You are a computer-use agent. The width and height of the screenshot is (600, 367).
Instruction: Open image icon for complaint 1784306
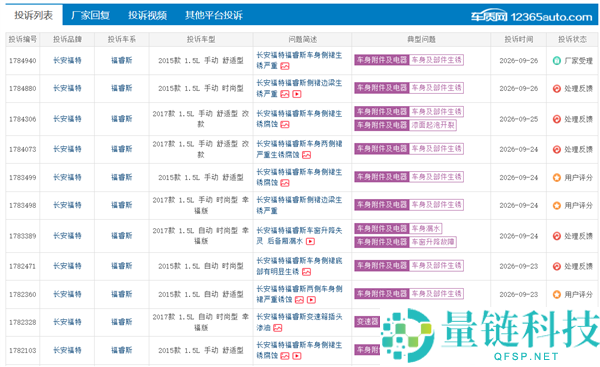(x=285, y=124)
